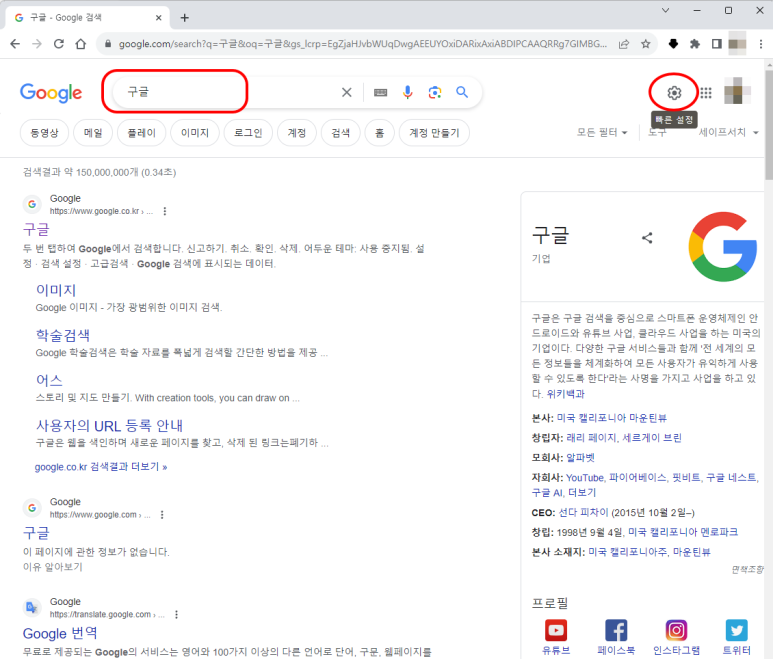The height and width of the screenshot is (659, 773).
Task: Click the page vertical scrollbar thumb
Action: [769, 125]
